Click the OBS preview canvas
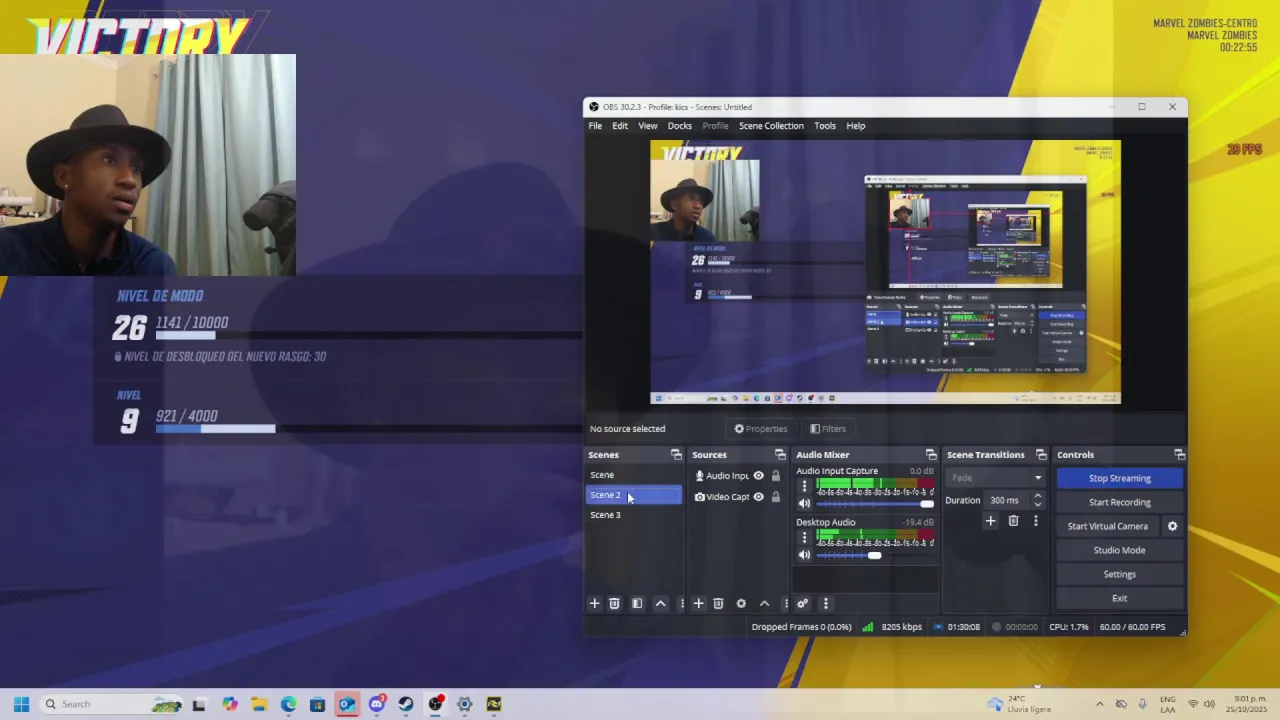The height and width of the screenshot is (720, 1280). point(885,272)
